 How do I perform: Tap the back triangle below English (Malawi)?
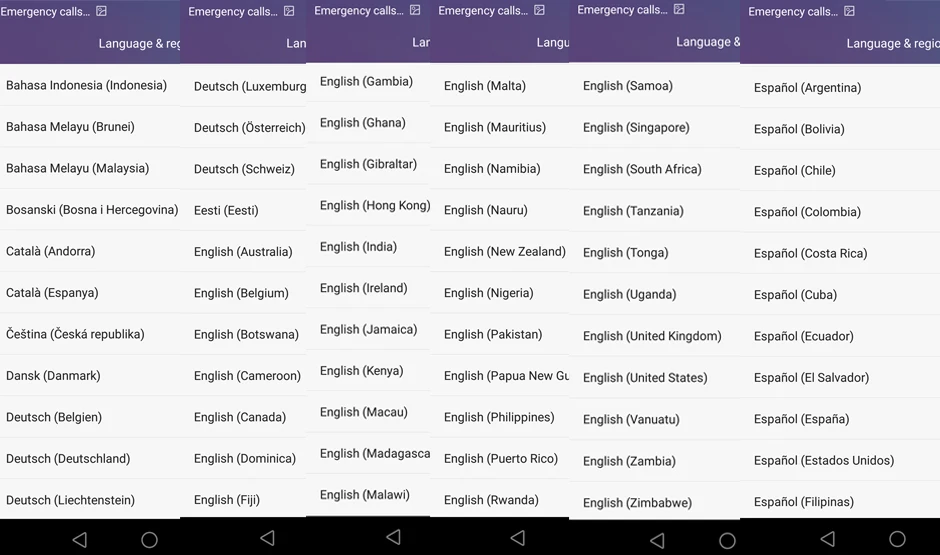click(394, 536)
